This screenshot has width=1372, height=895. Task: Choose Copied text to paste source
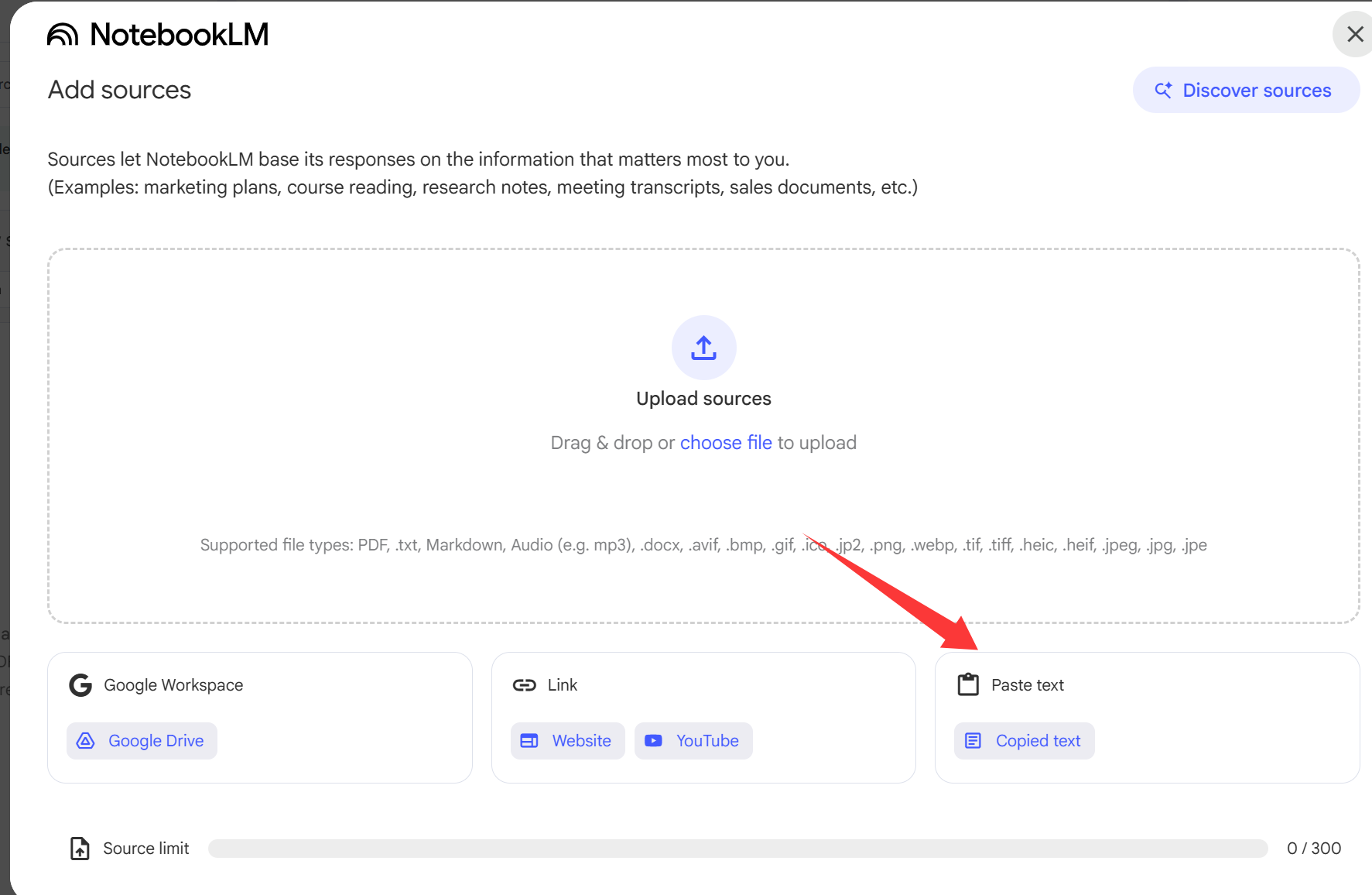1023,741
